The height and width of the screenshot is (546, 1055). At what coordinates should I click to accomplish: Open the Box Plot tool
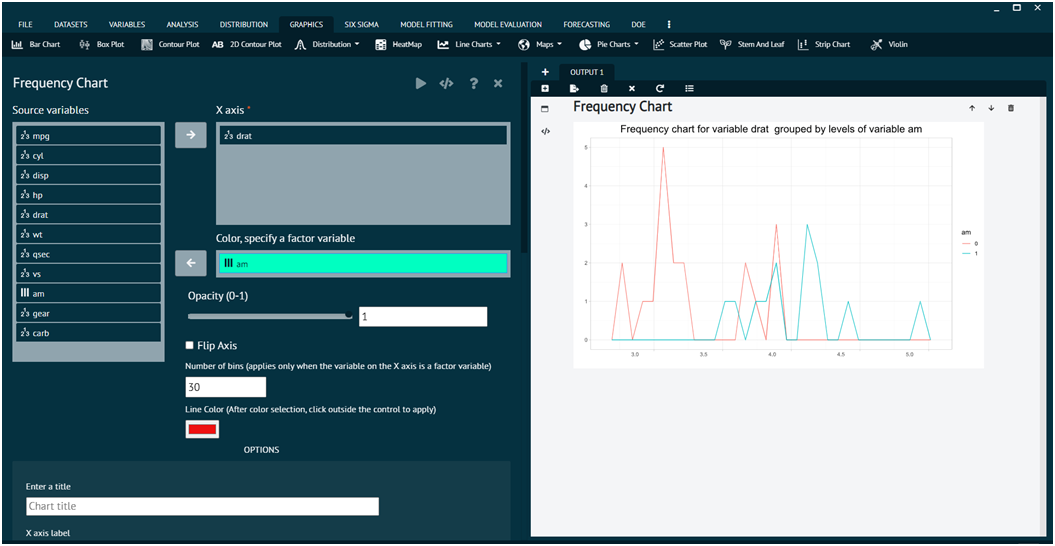pyautogui.click(x=102, y=44)
